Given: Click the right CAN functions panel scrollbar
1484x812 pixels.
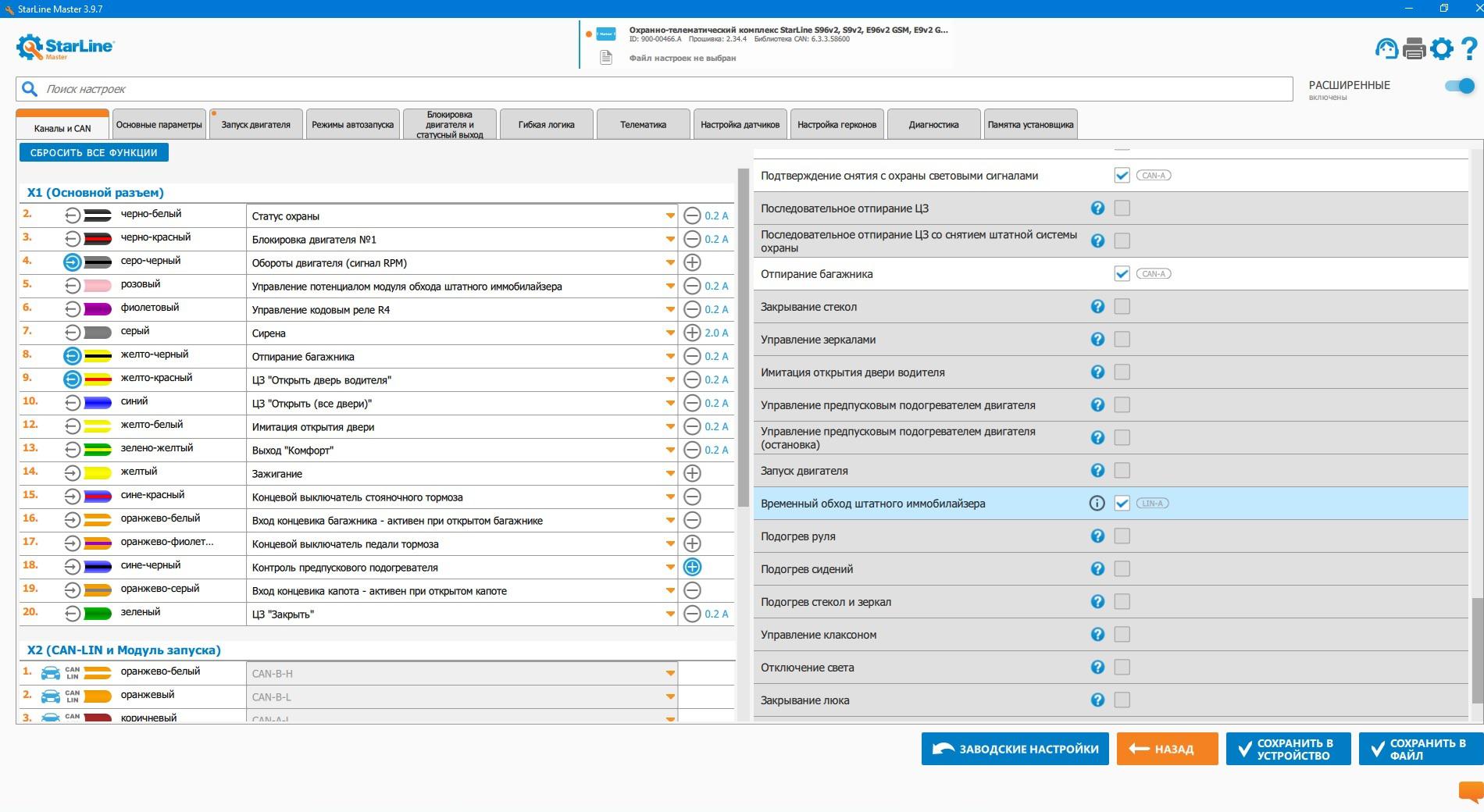Looking at the screenshot, I should coord(1476,650).
